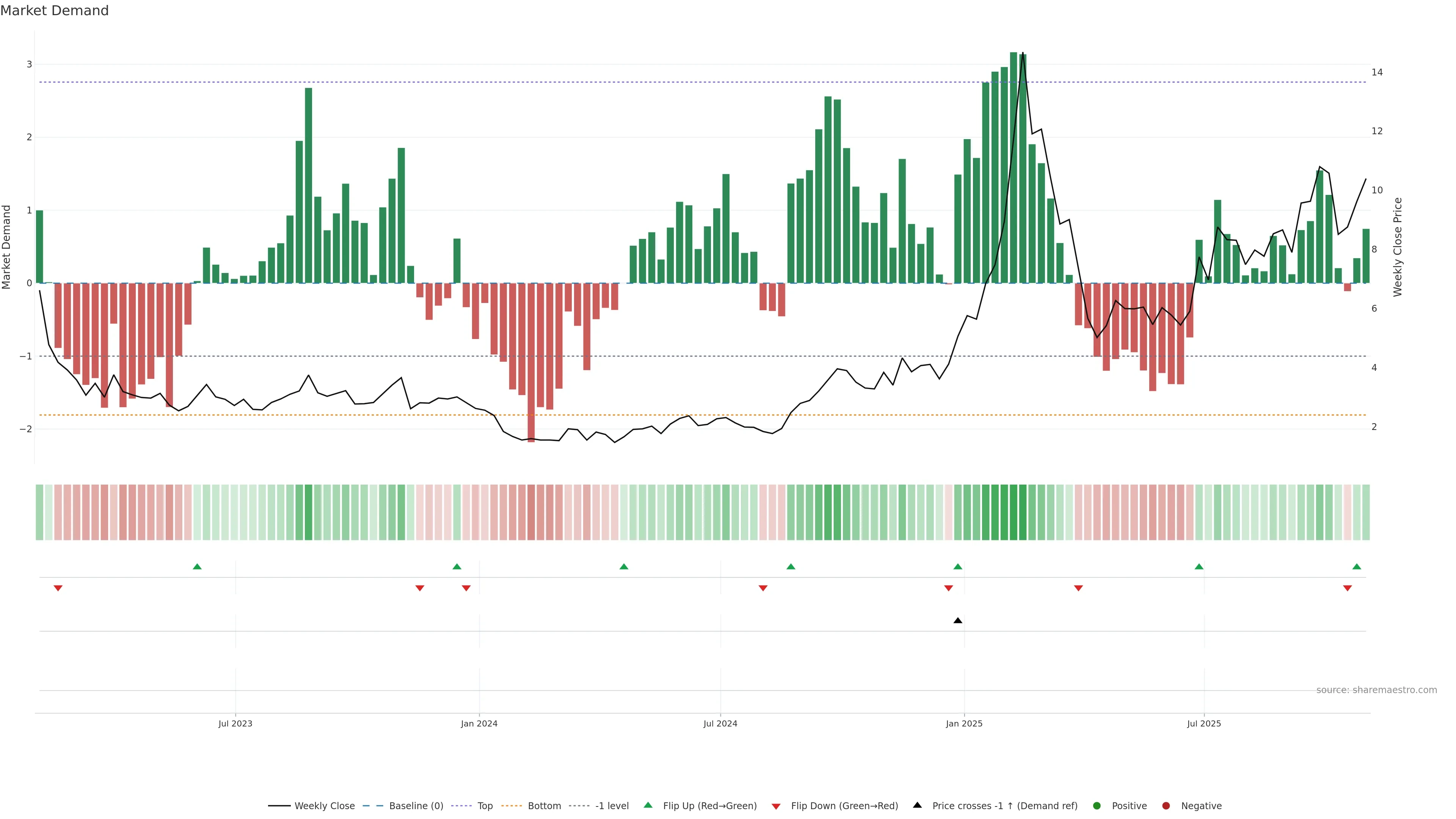Click the black price-cross triangle marker in the chart
Viewport: 1456px width, 819px height.
point(957,621)
